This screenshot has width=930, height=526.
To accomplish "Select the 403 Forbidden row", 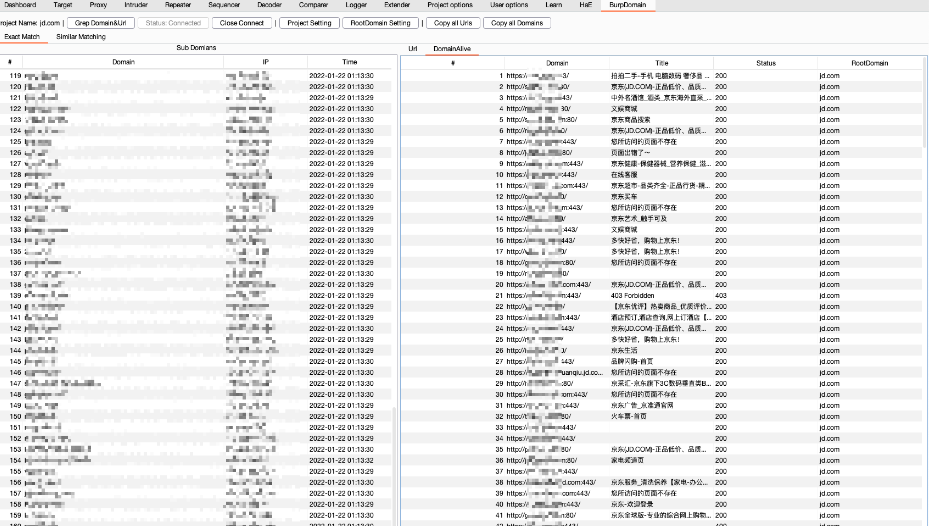I will (660, 295).
